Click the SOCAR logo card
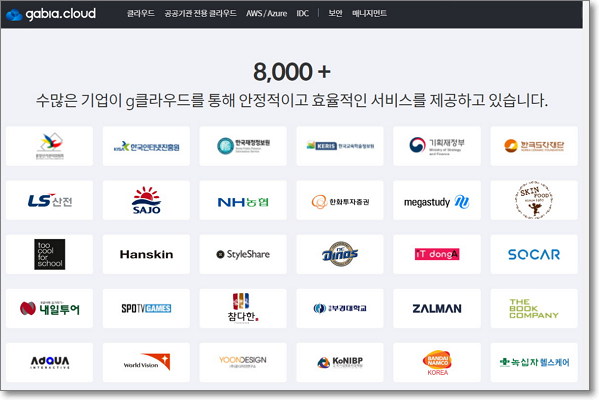599x400 pixels. tap(534, 254)
